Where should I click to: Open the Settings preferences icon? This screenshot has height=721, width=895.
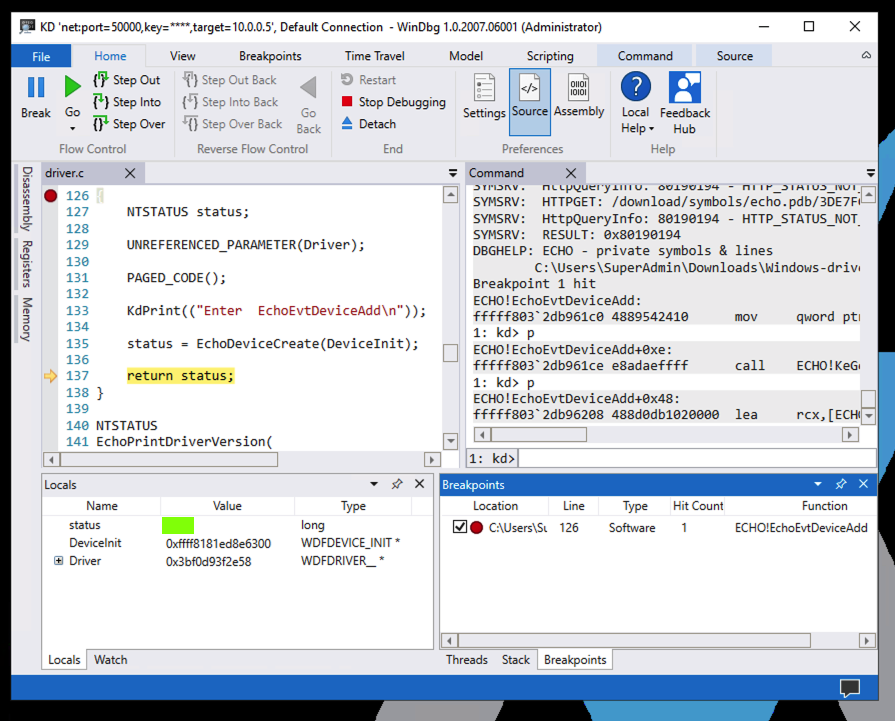(484, 90)
